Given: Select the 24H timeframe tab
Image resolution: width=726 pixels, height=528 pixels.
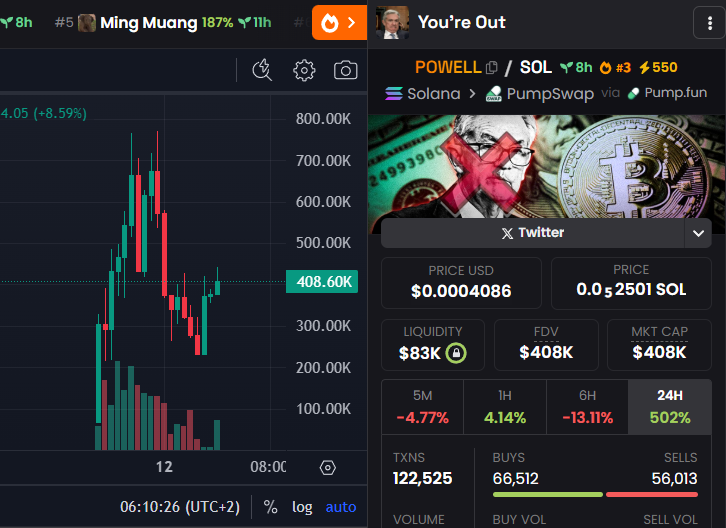Looking at the screenshot, I should 670,407.
